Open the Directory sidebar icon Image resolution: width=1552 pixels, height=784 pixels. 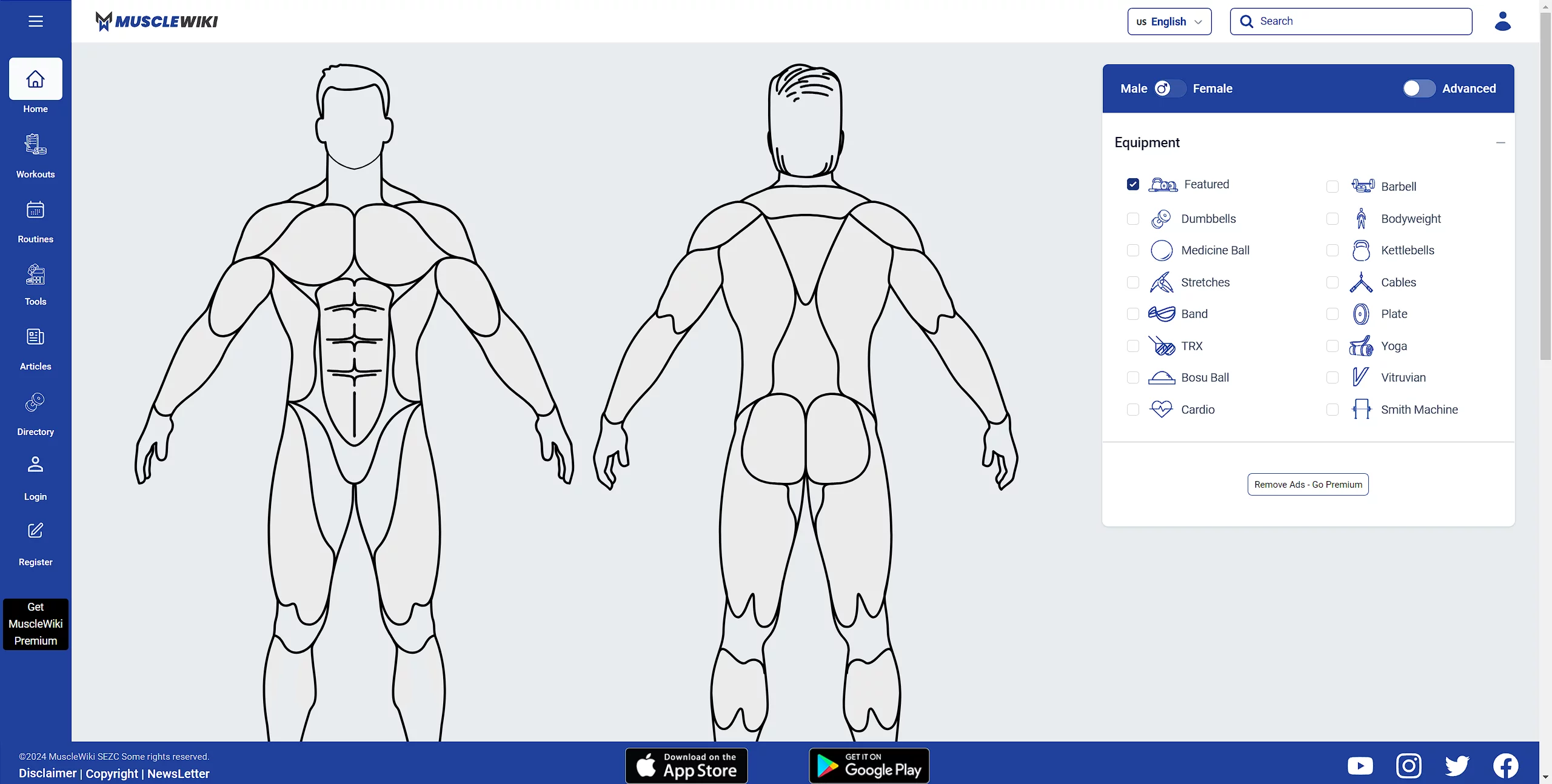35,403
